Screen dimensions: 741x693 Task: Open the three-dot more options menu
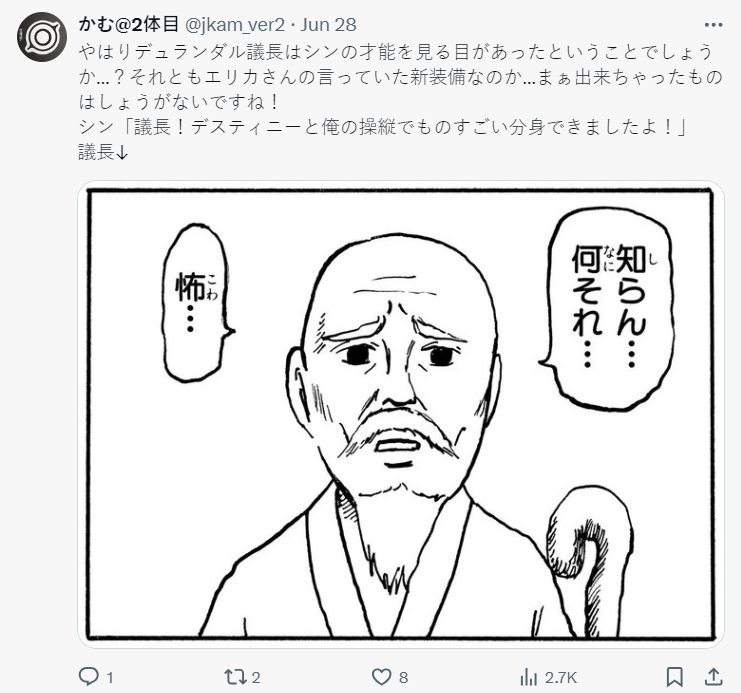coord(714,25)
